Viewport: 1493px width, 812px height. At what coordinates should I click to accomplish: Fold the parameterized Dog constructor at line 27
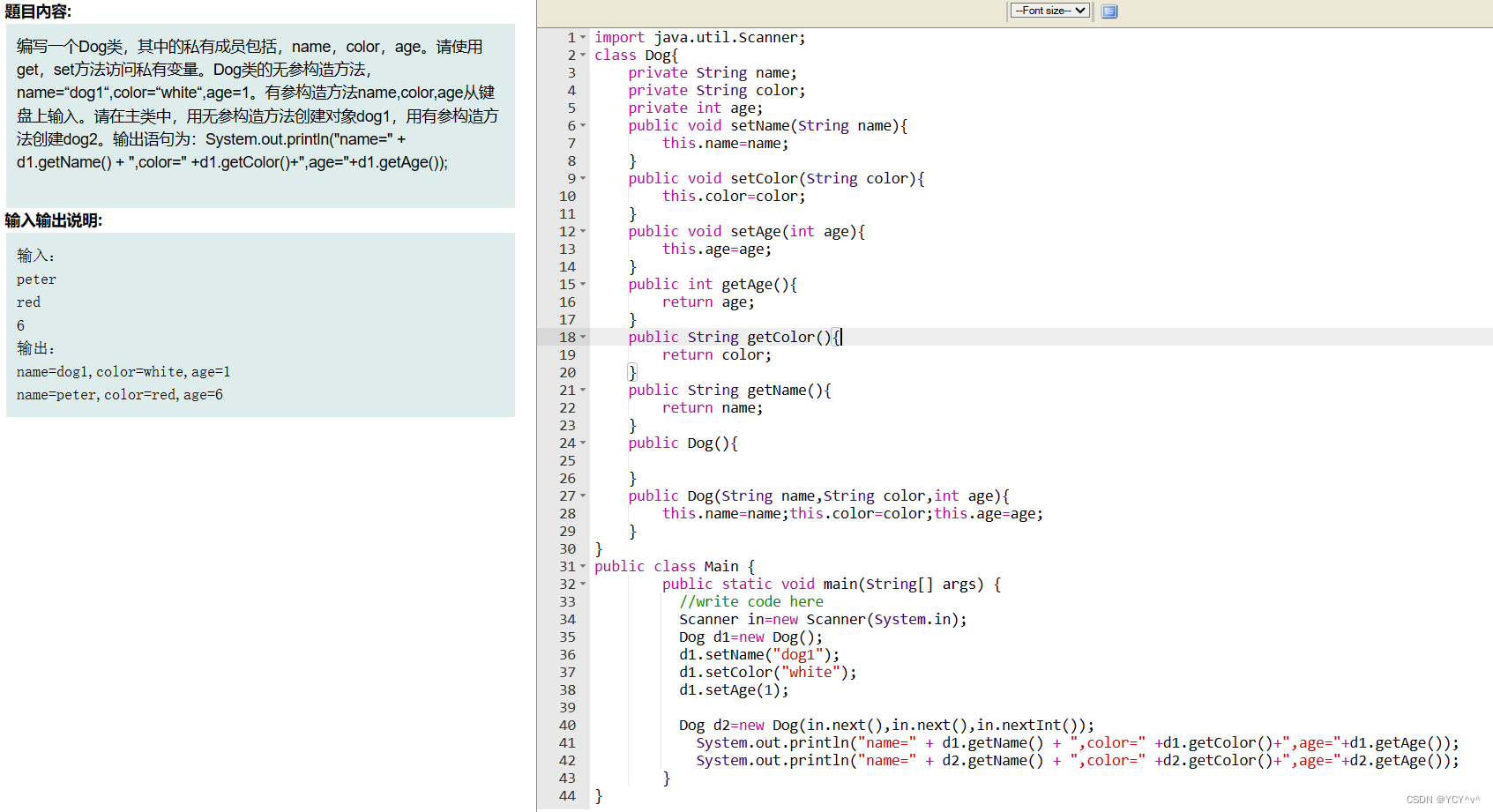click(583, 495)
